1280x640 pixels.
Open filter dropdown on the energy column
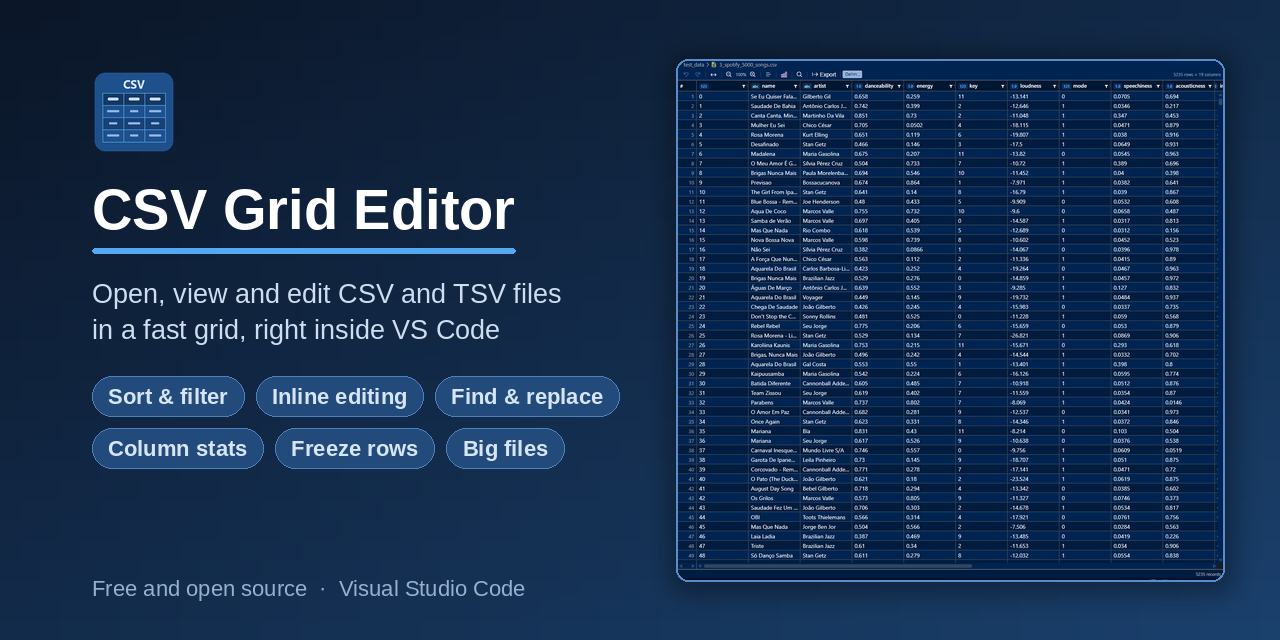tap(951, 86)
